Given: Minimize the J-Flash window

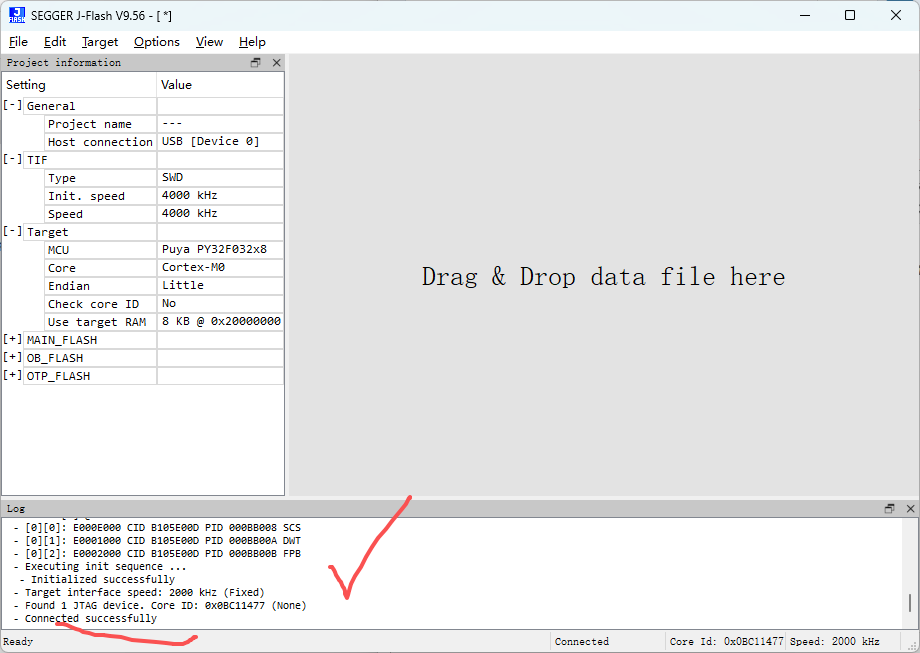Looking at the screenshot, I should pyautogui.click(x=805, y=15).
